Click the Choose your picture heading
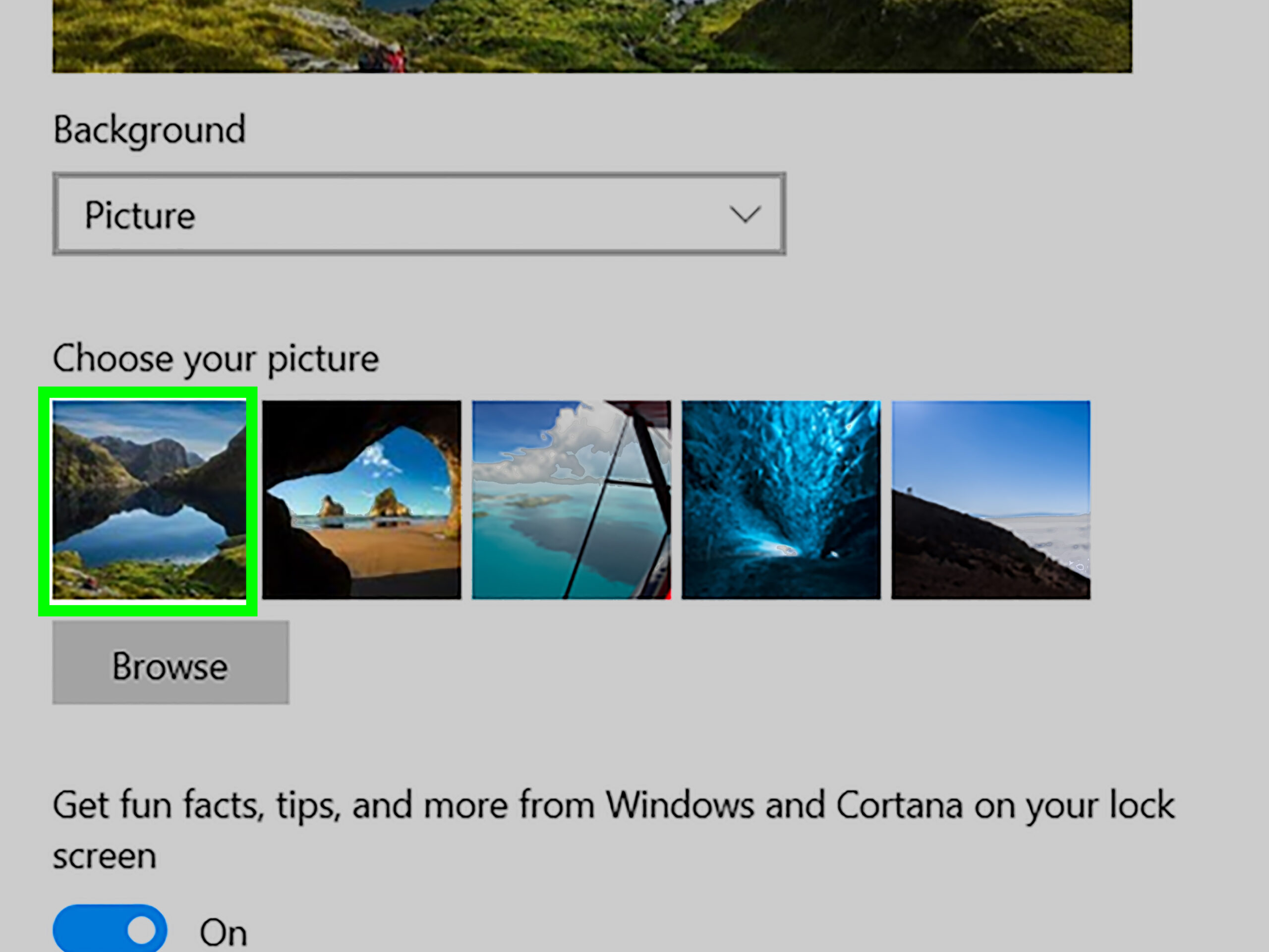 point(216,357)
